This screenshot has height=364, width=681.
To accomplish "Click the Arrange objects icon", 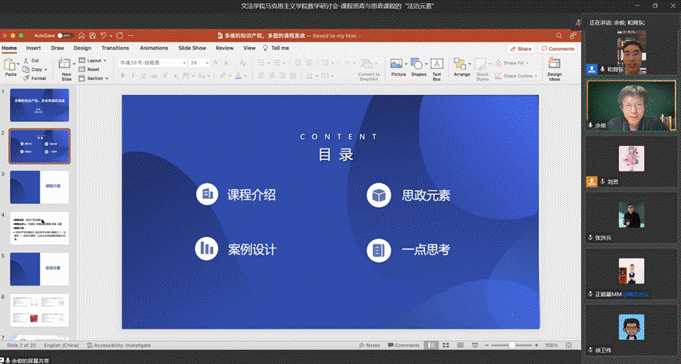I will (x=462, y=67).
